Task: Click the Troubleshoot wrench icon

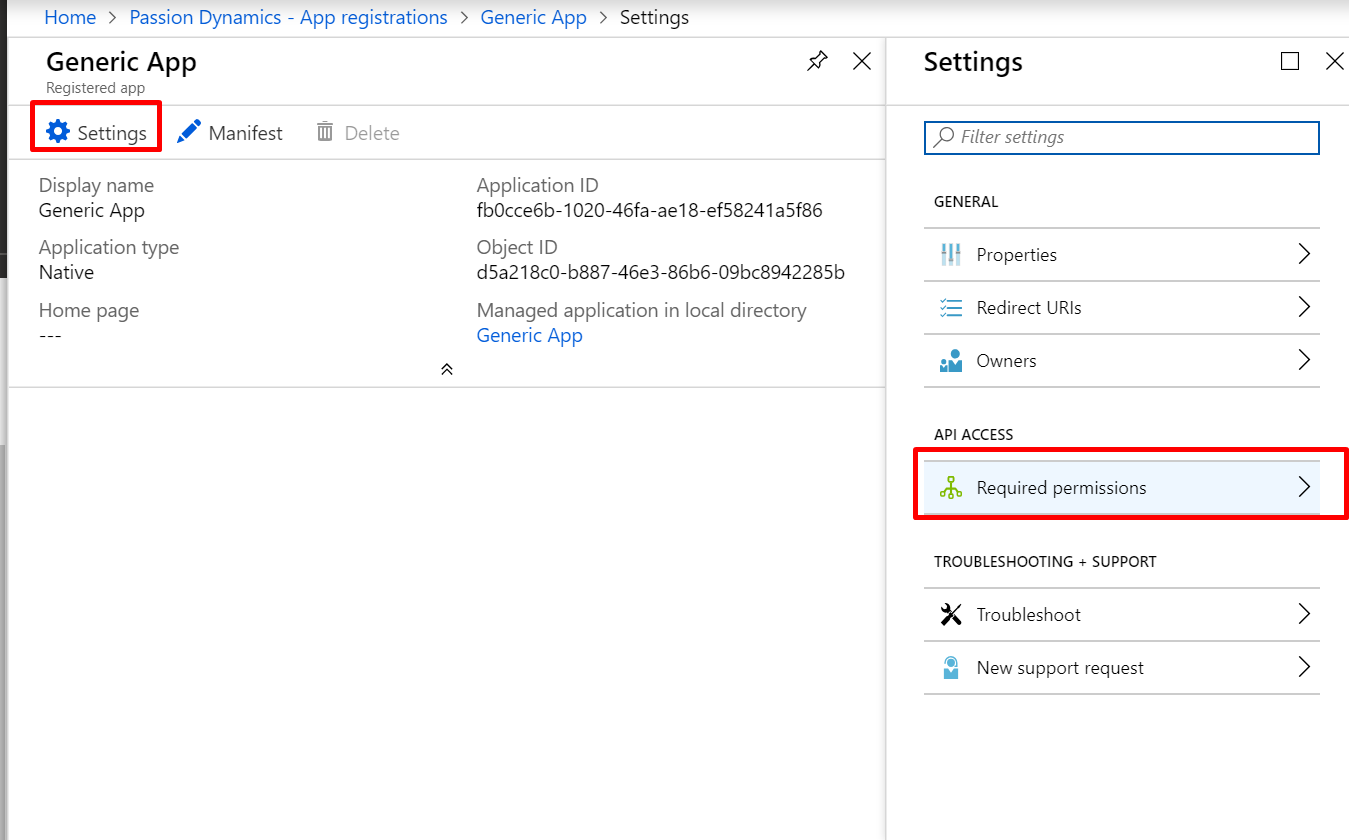Action: coord(950,615)
